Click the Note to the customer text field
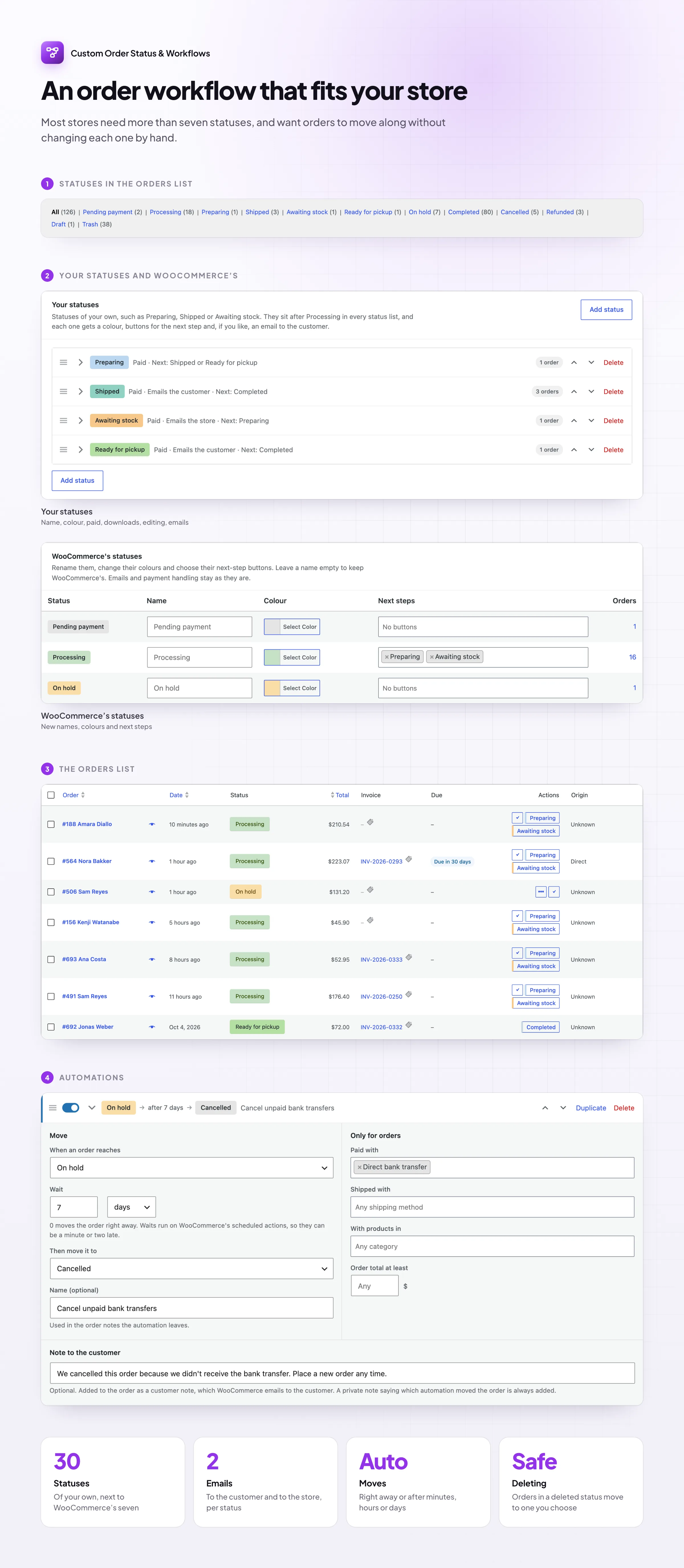This screenshot has height=1568, width=684. [x=342, y=1373]
